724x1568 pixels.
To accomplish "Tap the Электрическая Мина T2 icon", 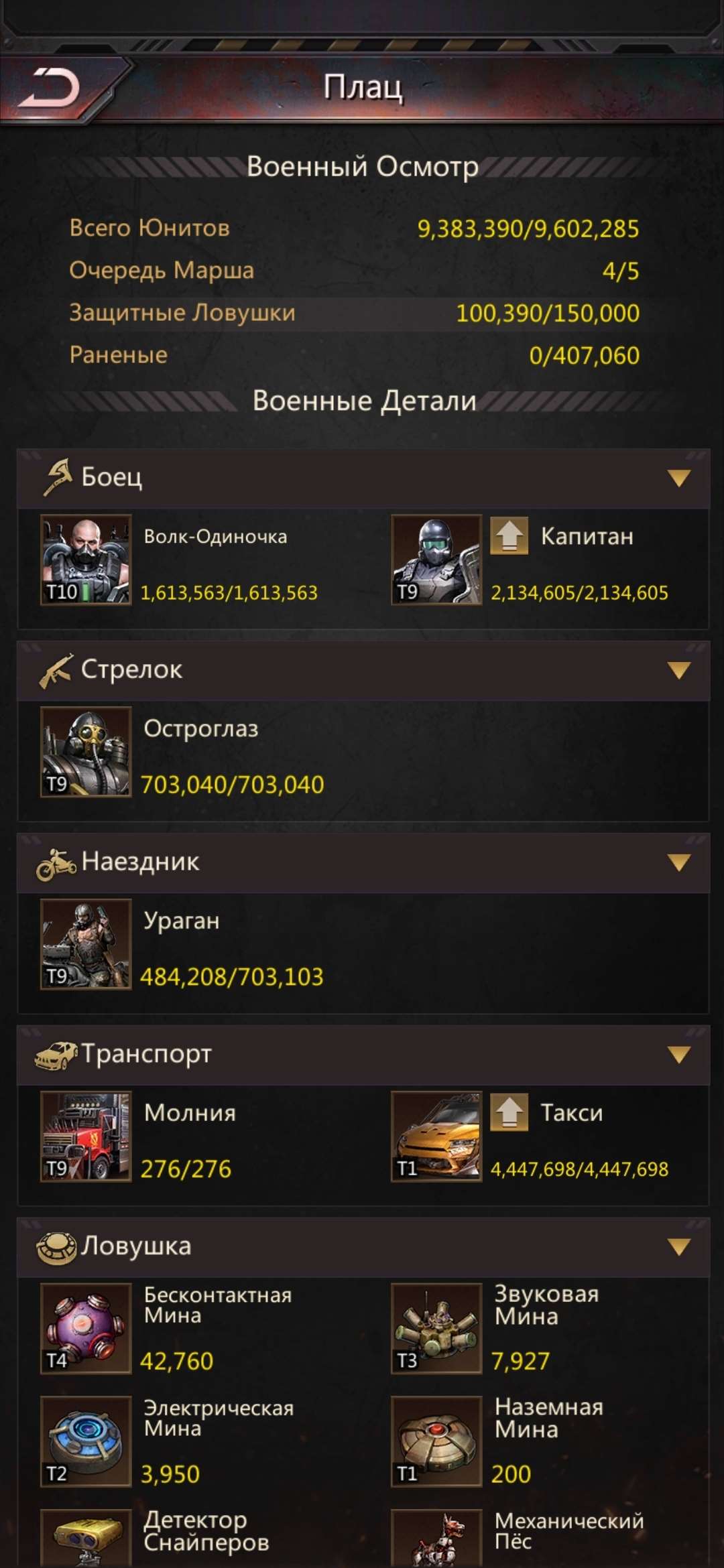I will tap(86, 1441).
